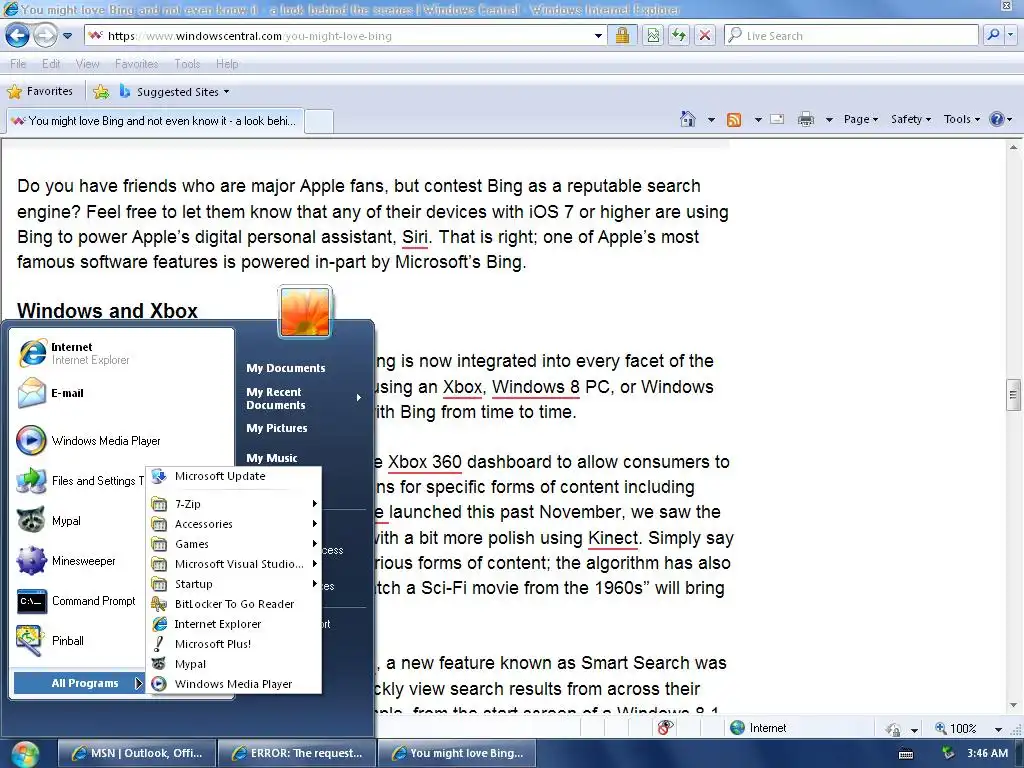Expand the 7-Zip program folder

tap(234, 504)
